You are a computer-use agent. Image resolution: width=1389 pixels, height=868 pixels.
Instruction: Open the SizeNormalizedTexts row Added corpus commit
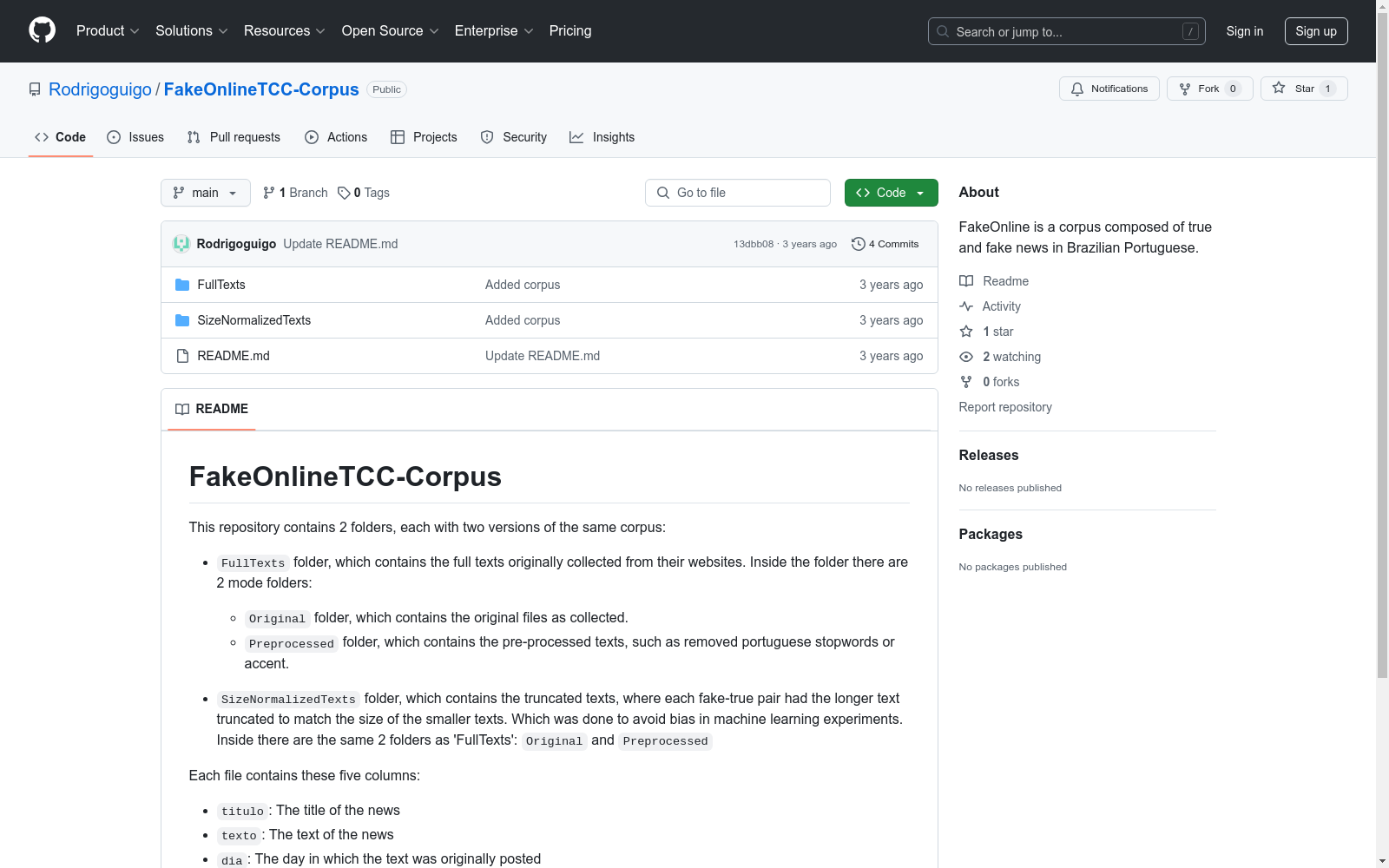pos(523,320)
